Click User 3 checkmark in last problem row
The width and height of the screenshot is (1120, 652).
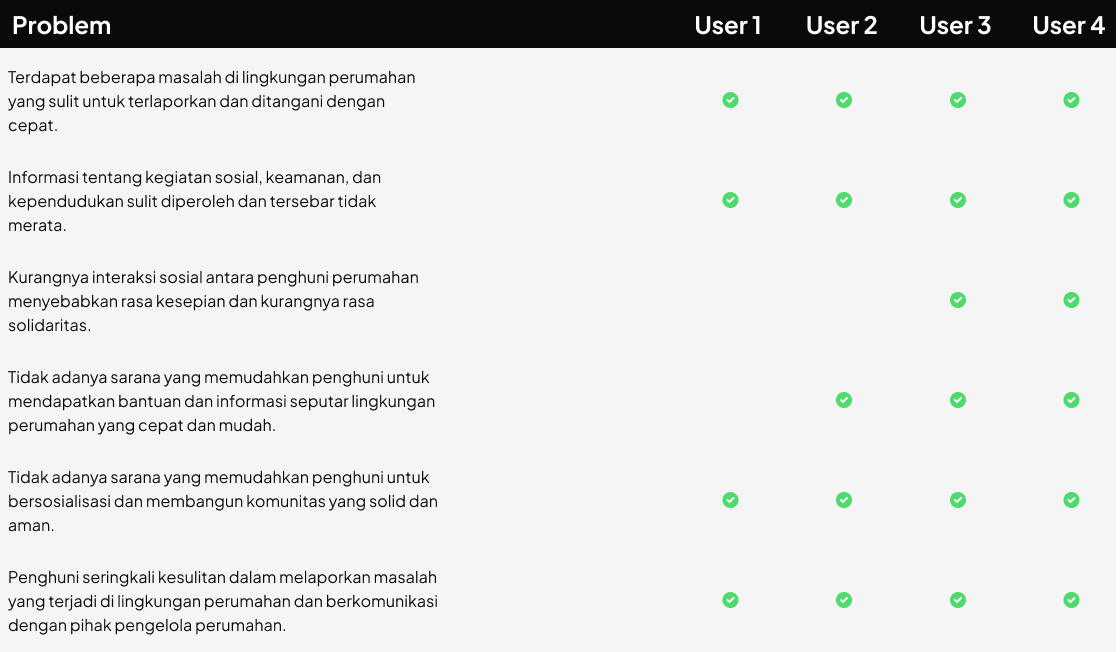(958, 600)
